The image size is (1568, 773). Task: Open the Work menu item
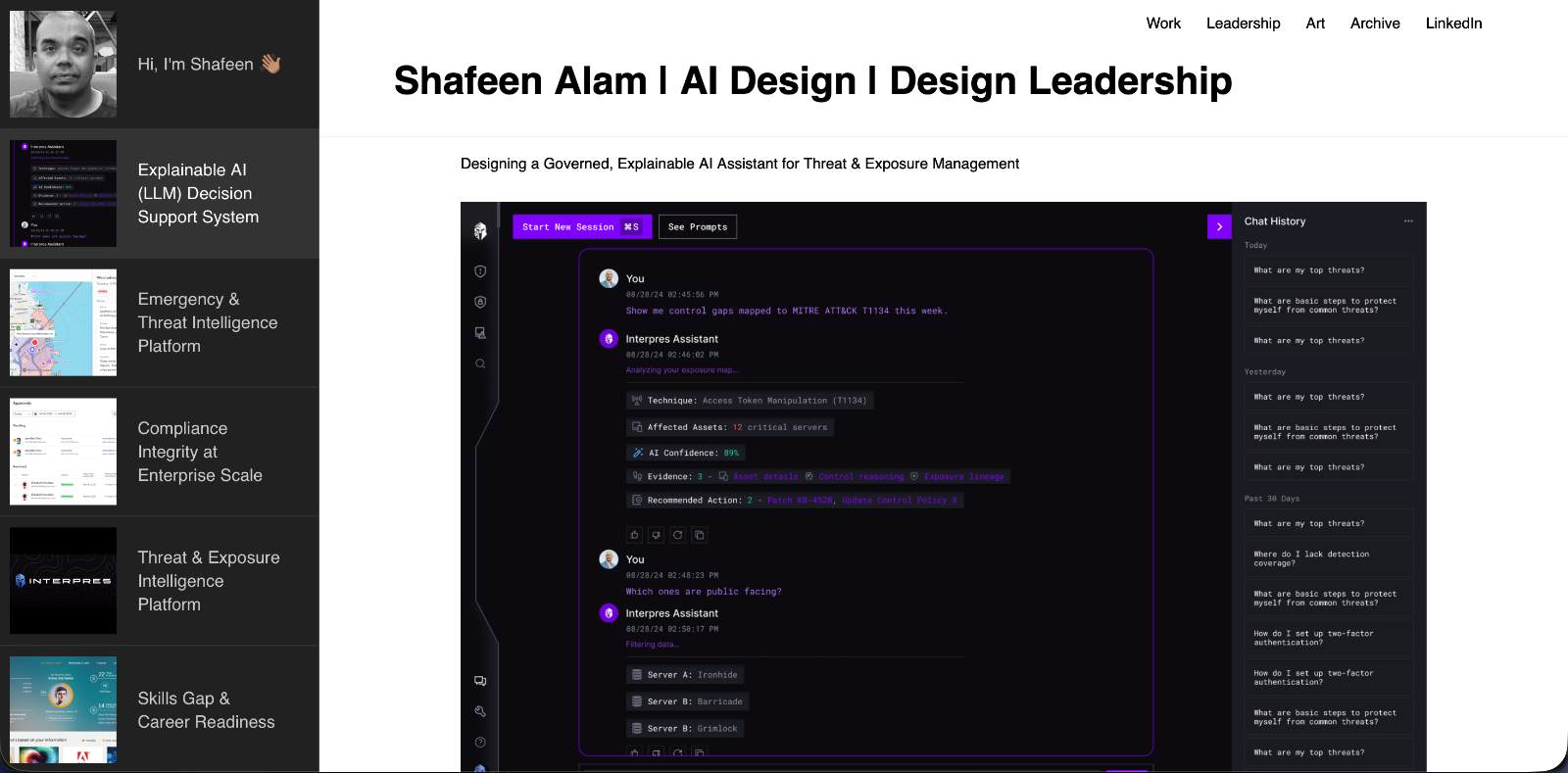click(1163, 24)
